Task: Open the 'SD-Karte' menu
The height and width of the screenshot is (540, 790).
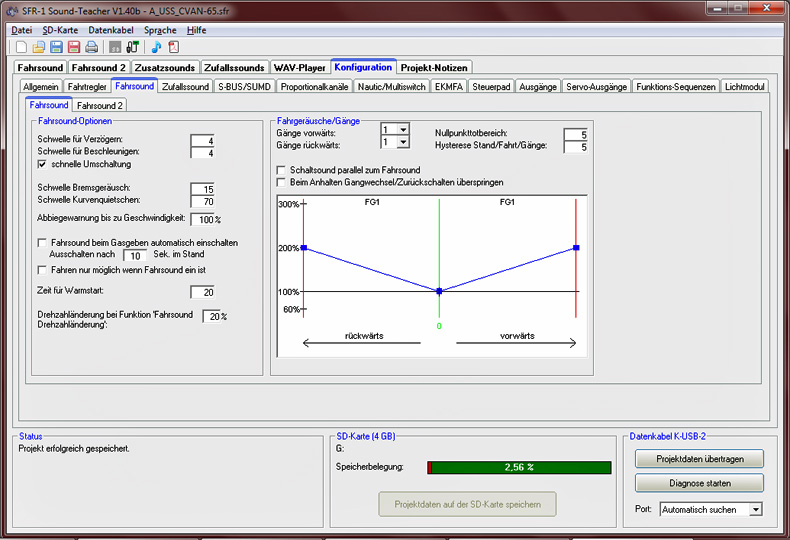Action: point(60,30)
